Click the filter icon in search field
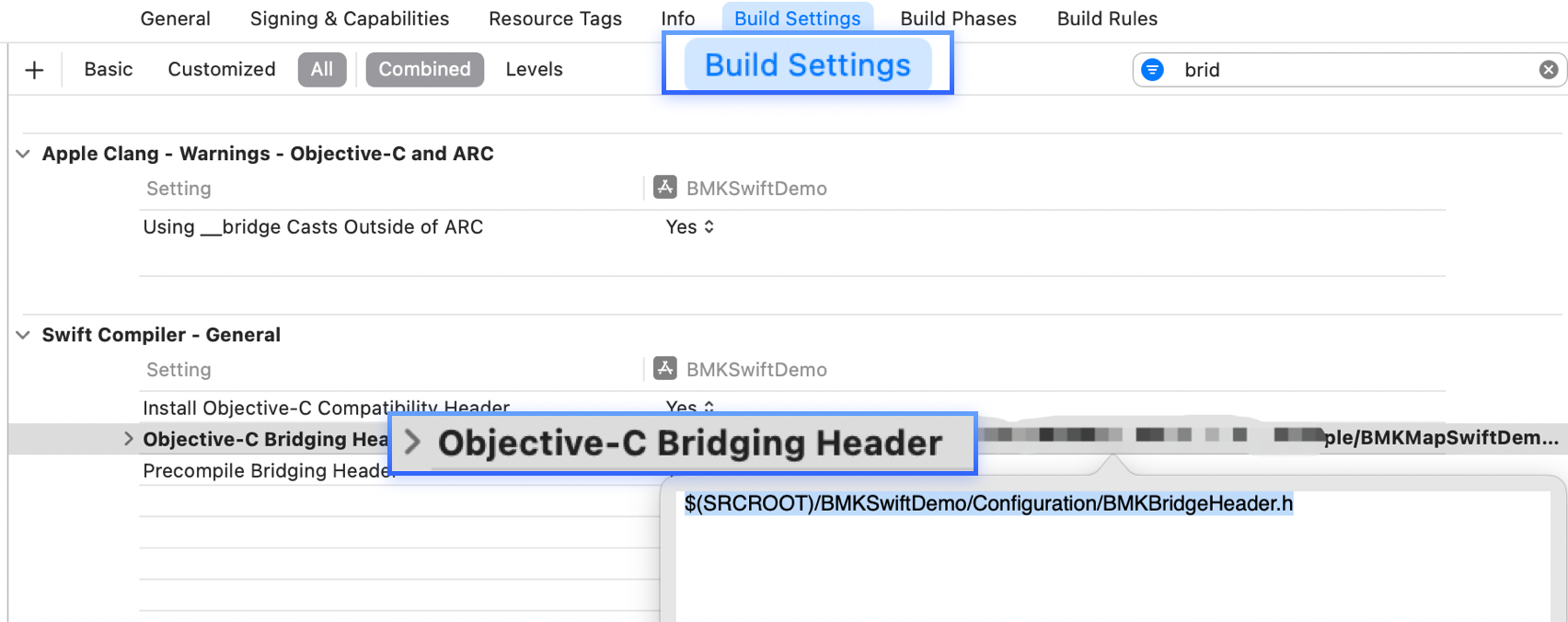Viewport: 1568px width, 622px height. (1152, 70)
